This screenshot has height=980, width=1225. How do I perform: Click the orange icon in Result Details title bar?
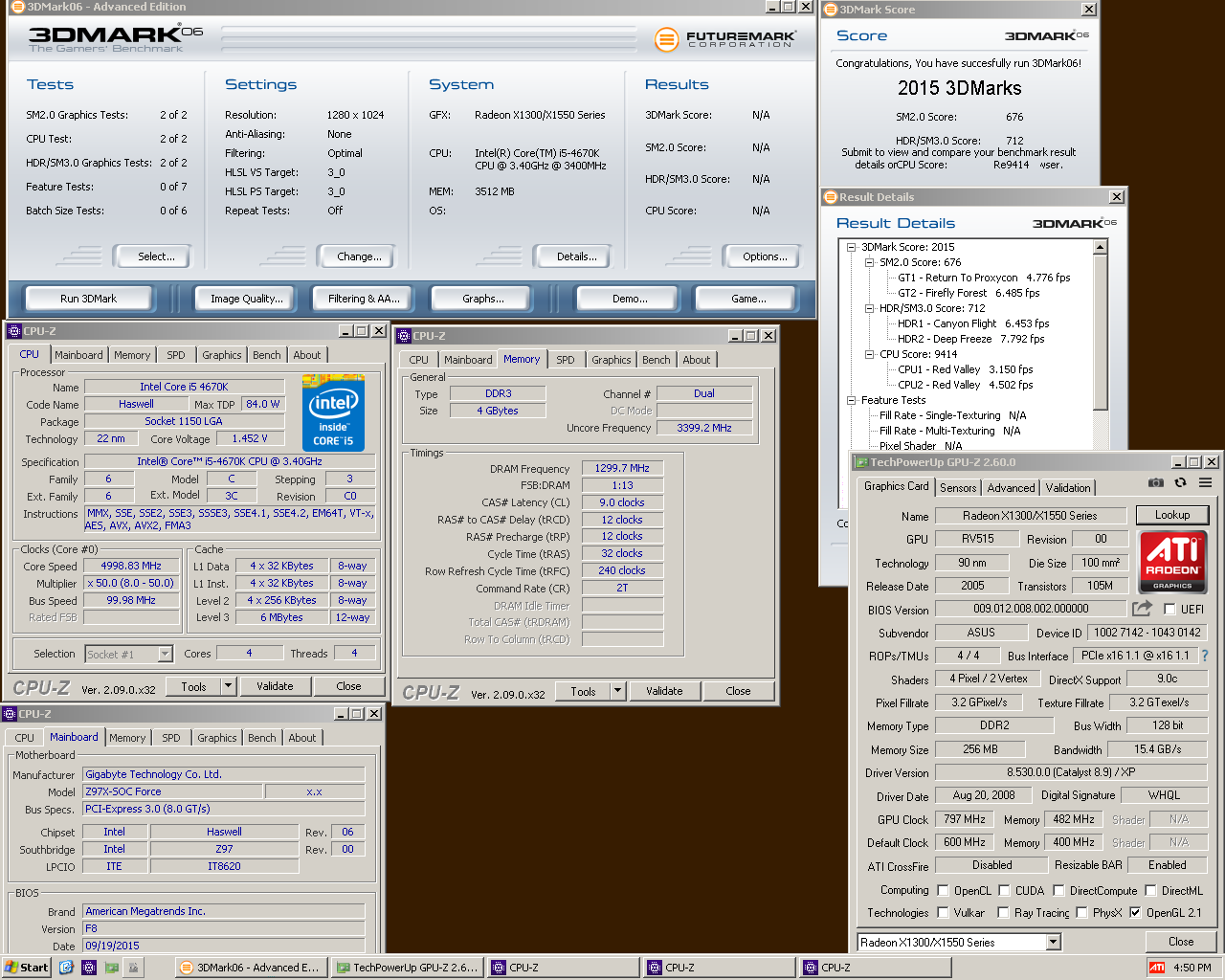coord(831,197)
